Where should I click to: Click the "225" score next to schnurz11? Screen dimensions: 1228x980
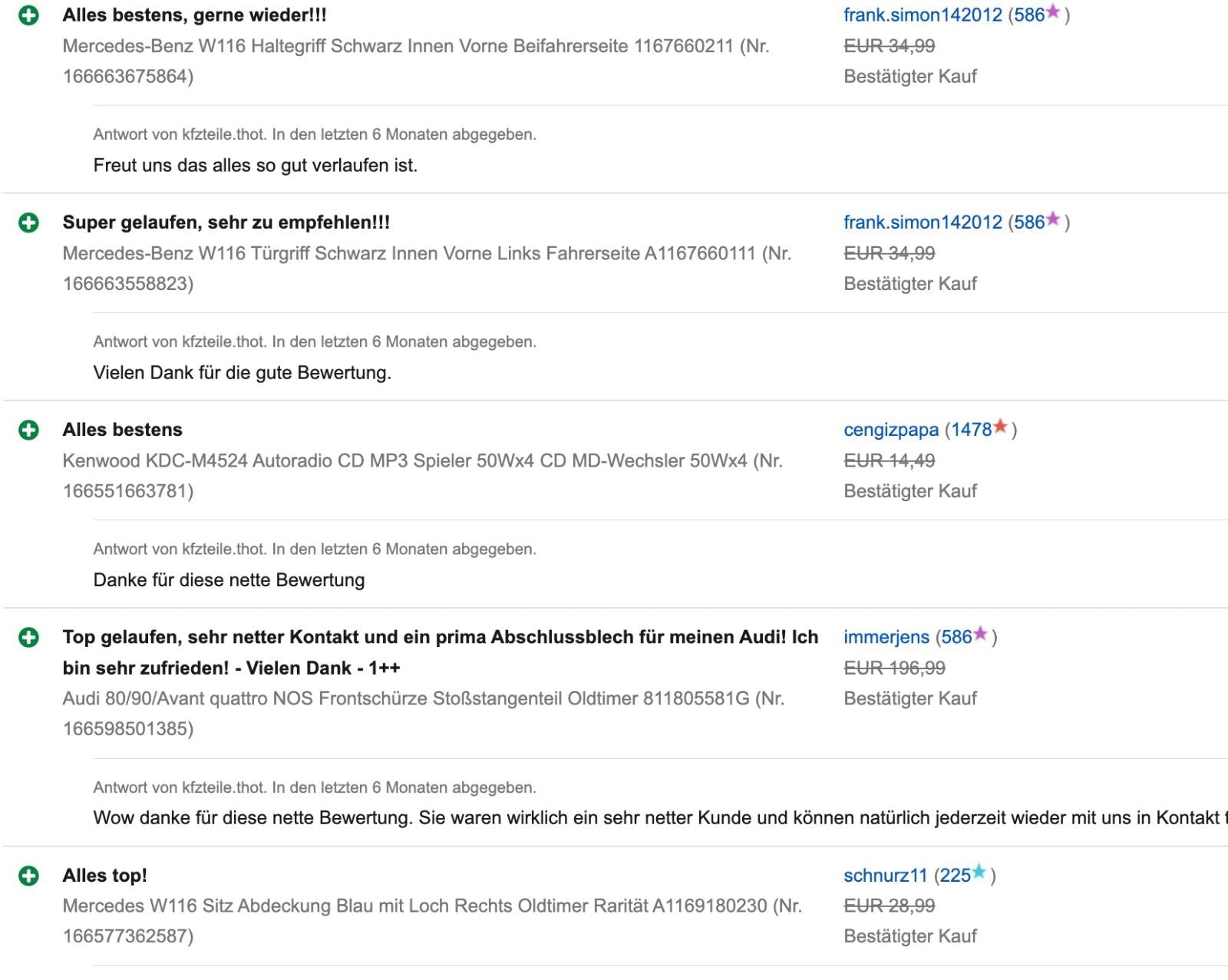click(x=955, y=873)
